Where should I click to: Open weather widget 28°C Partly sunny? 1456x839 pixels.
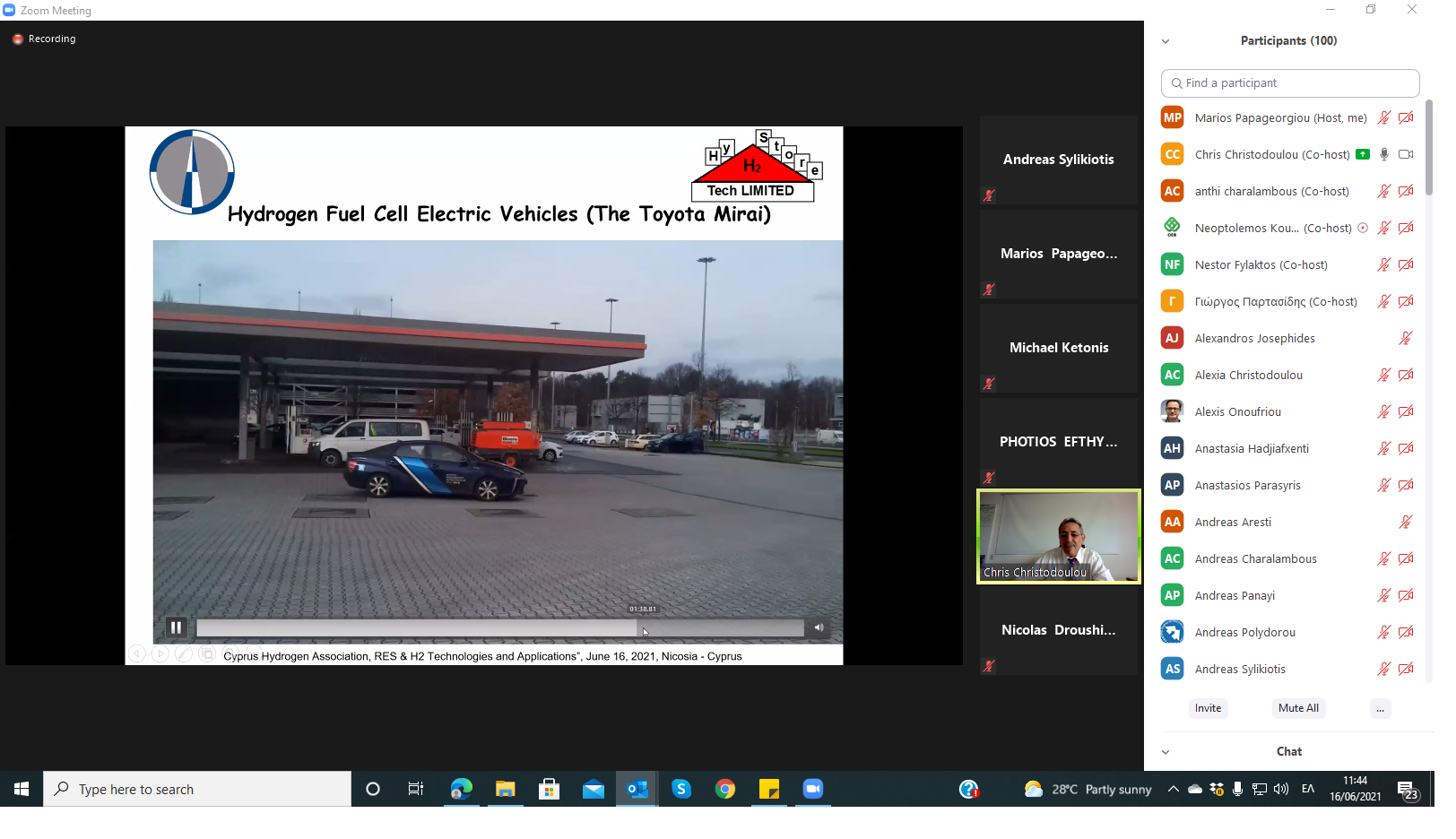tap(1088, 789)
